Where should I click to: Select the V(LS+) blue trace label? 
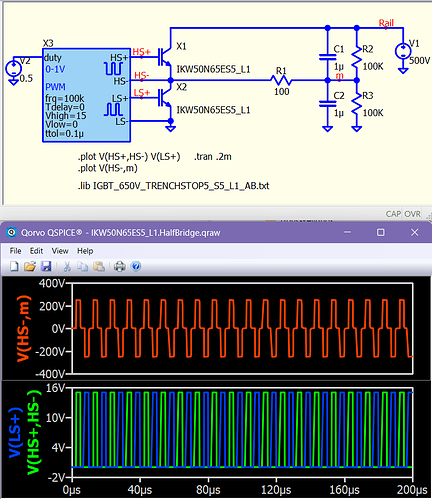coord(15,433)
